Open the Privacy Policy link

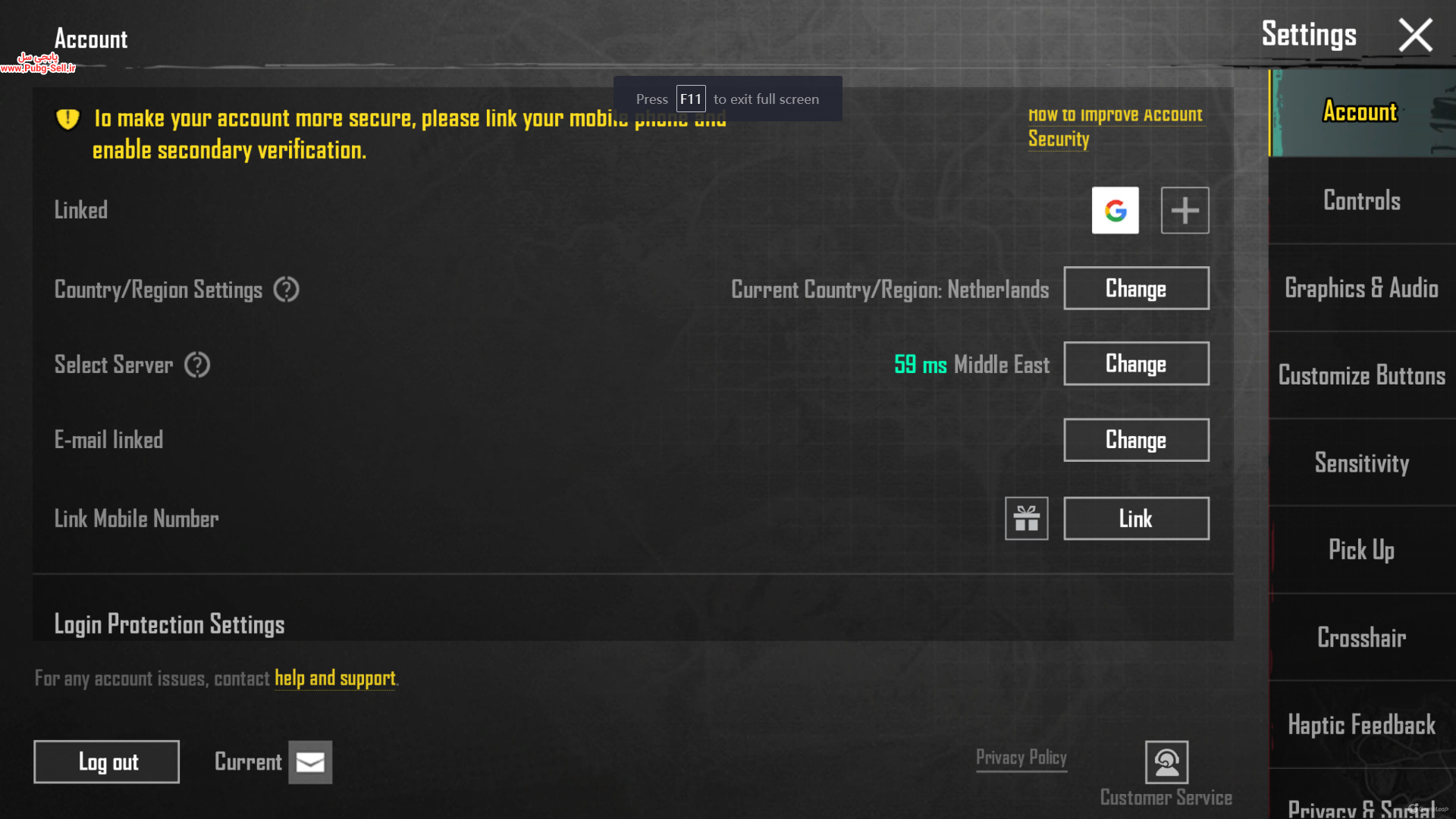click(1021, 758)
